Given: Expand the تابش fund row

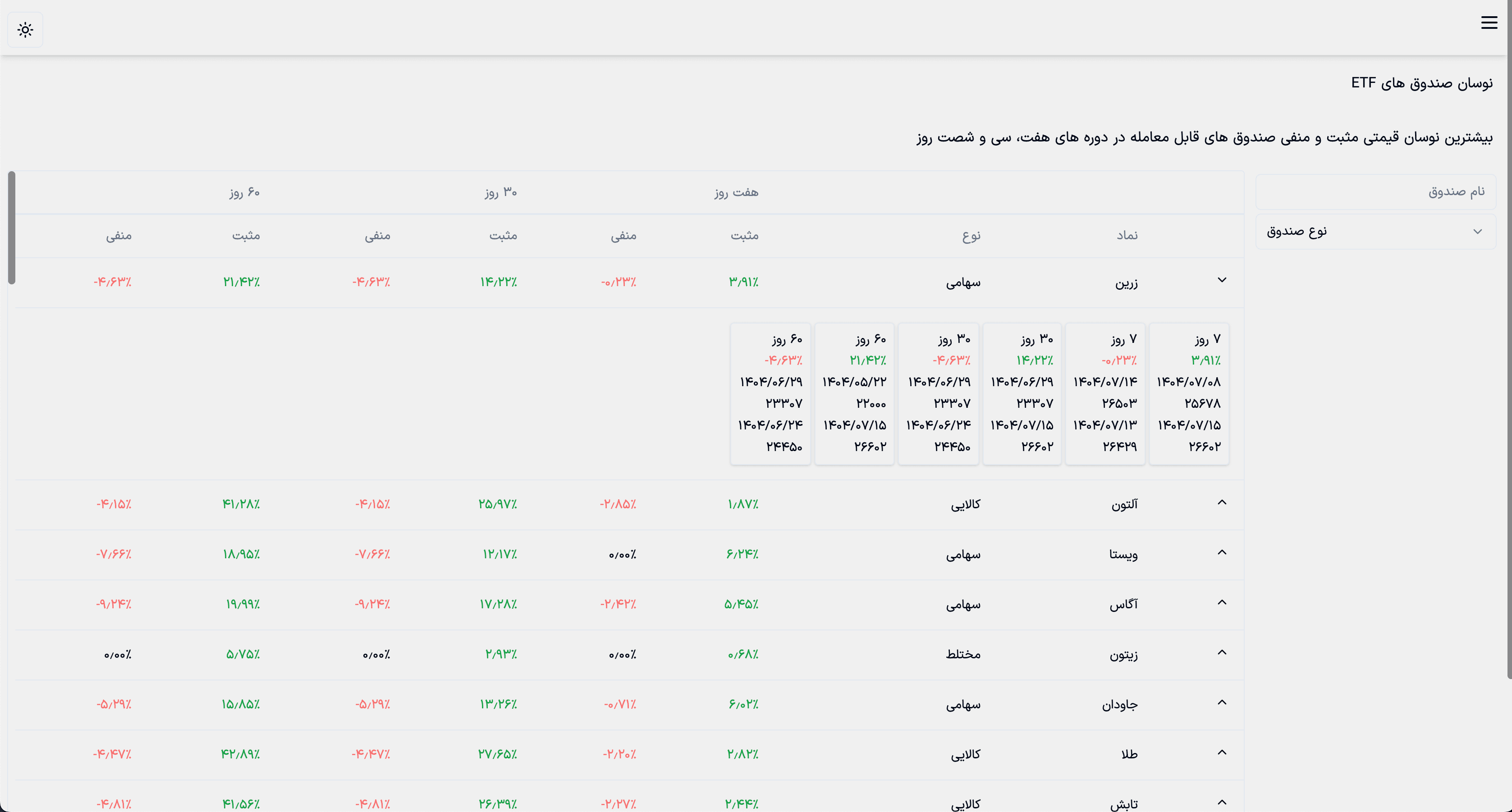Looking at the screenshot, I should pyautogui.click(x=1222, y=802).
